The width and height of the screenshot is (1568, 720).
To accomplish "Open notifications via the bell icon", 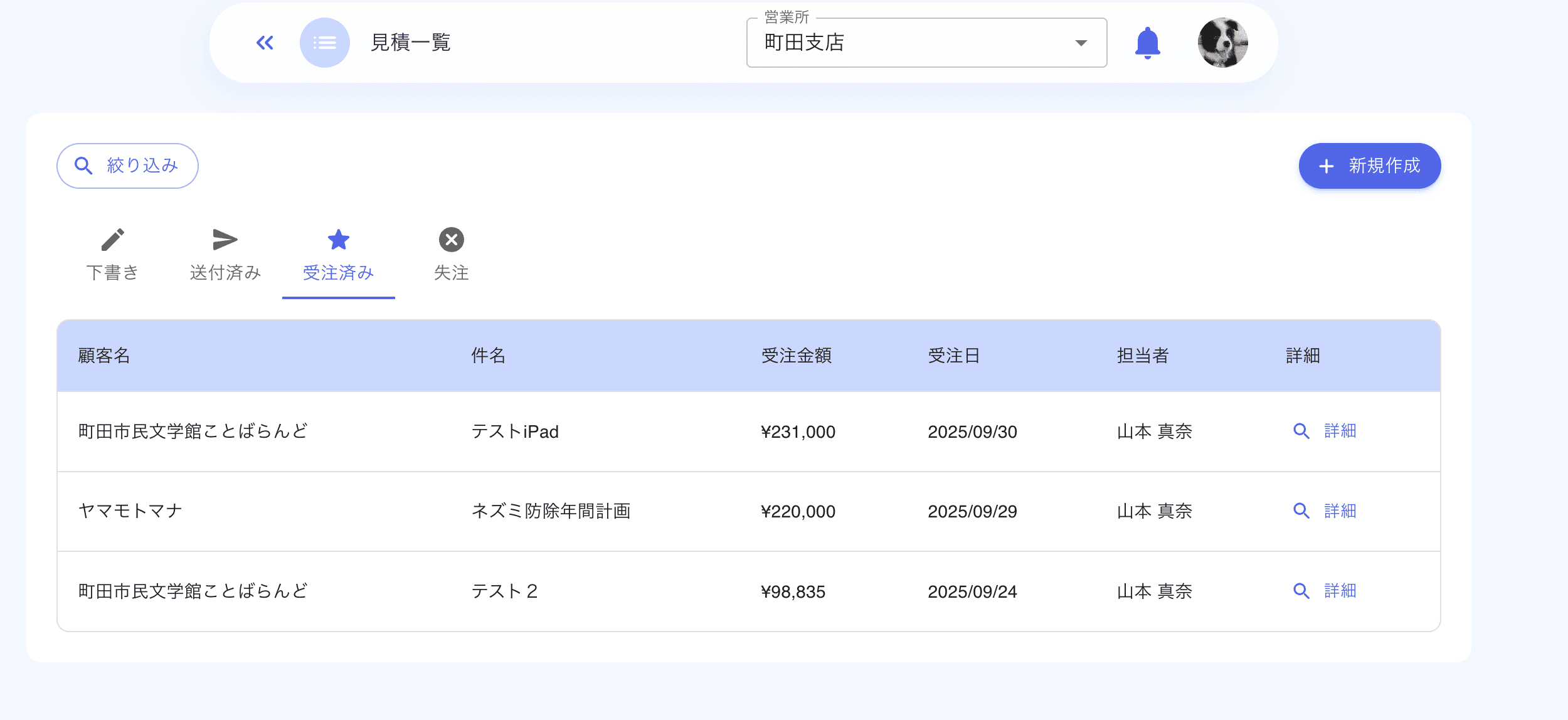I will pyautogui.click(x=1147, y=43).
